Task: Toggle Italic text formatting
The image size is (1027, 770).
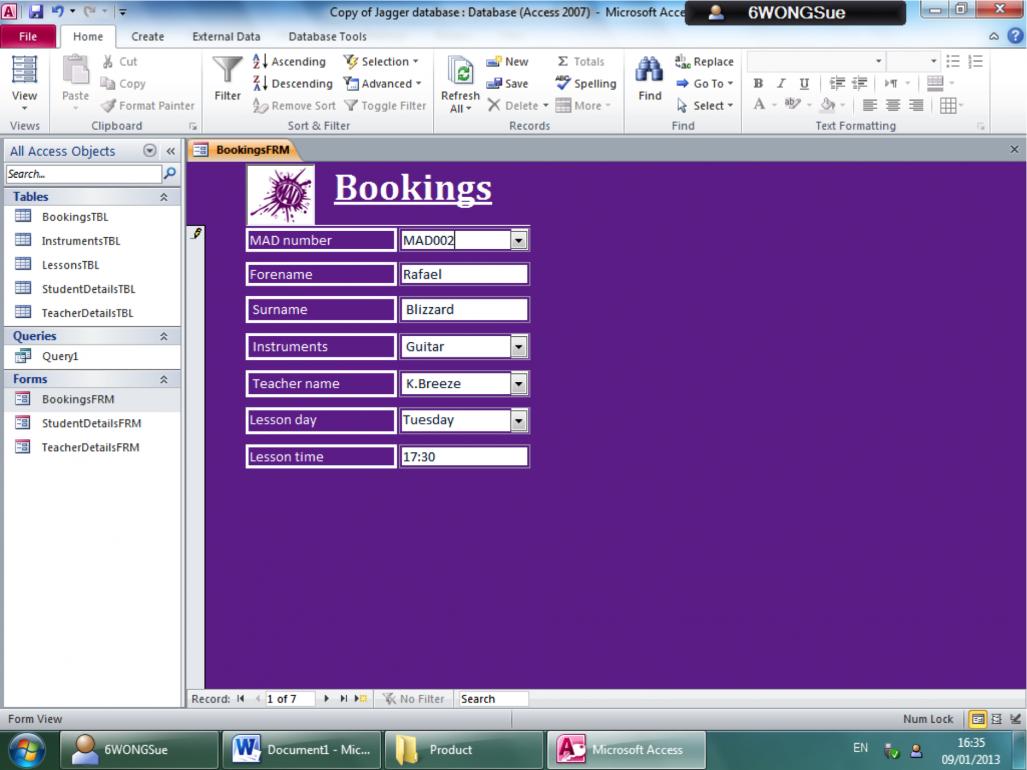Action: [x=781, y=84]
